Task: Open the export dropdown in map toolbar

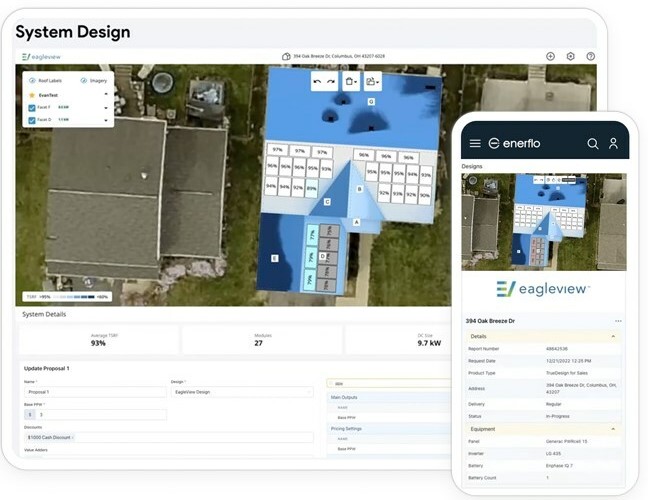Action: pos(372,81)
